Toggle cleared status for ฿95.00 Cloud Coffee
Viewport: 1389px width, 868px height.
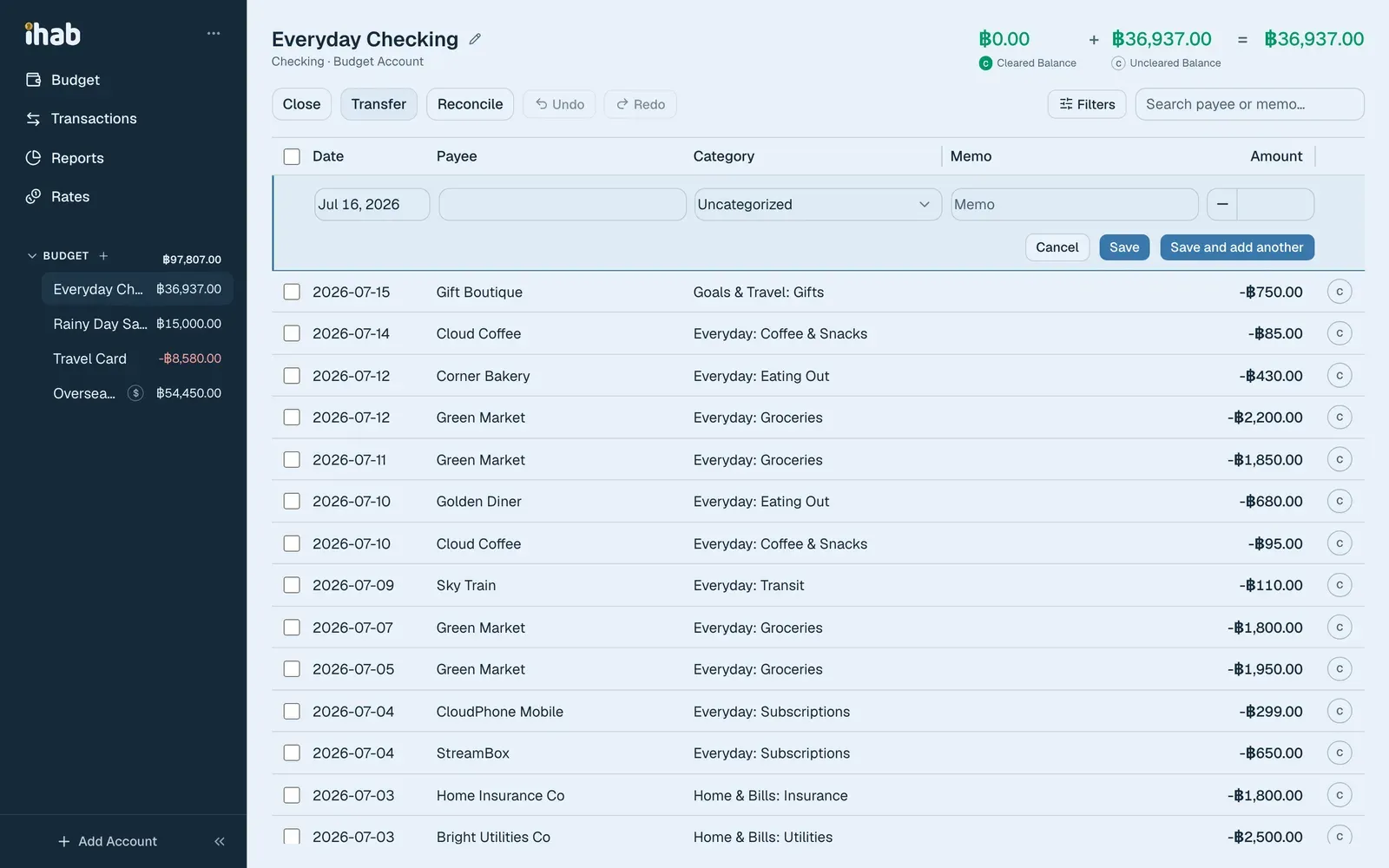point(1340,543)
